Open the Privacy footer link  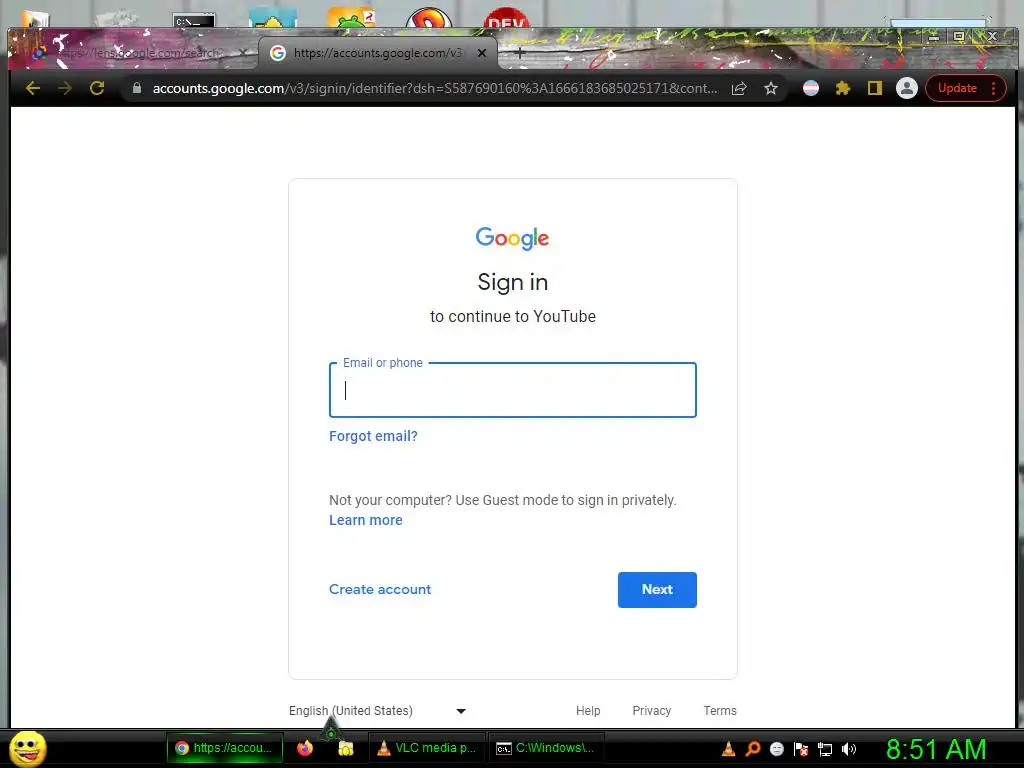651,711
